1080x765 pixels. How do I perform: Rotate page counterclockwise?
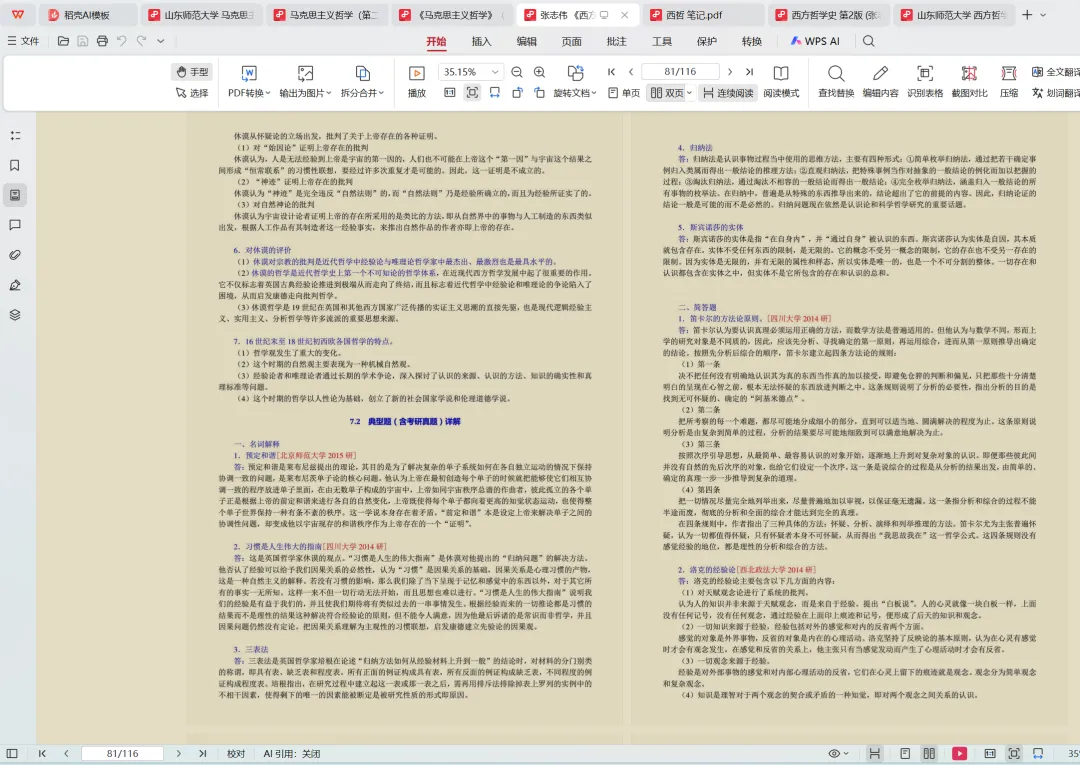coord(517,92)
